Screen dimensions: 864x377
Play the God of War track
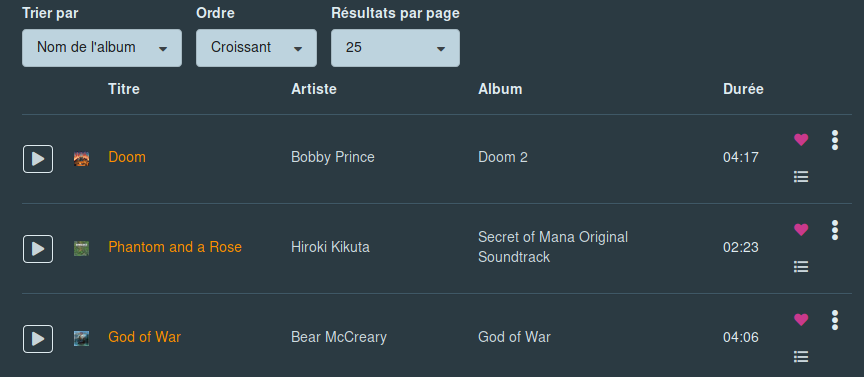38,338
